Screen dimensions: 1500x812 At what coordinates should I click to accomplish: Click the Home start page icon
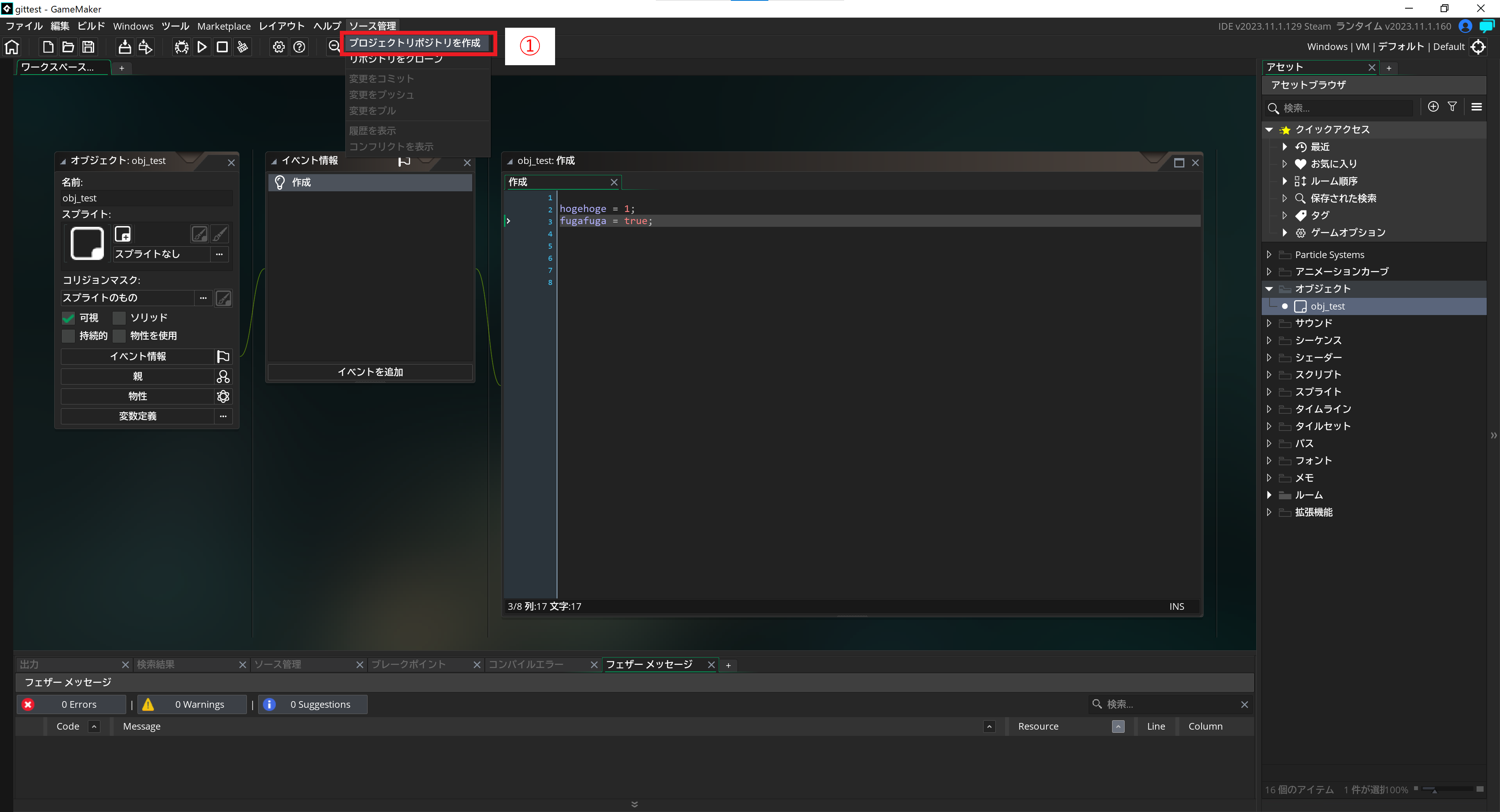click(x=12, y=47)
